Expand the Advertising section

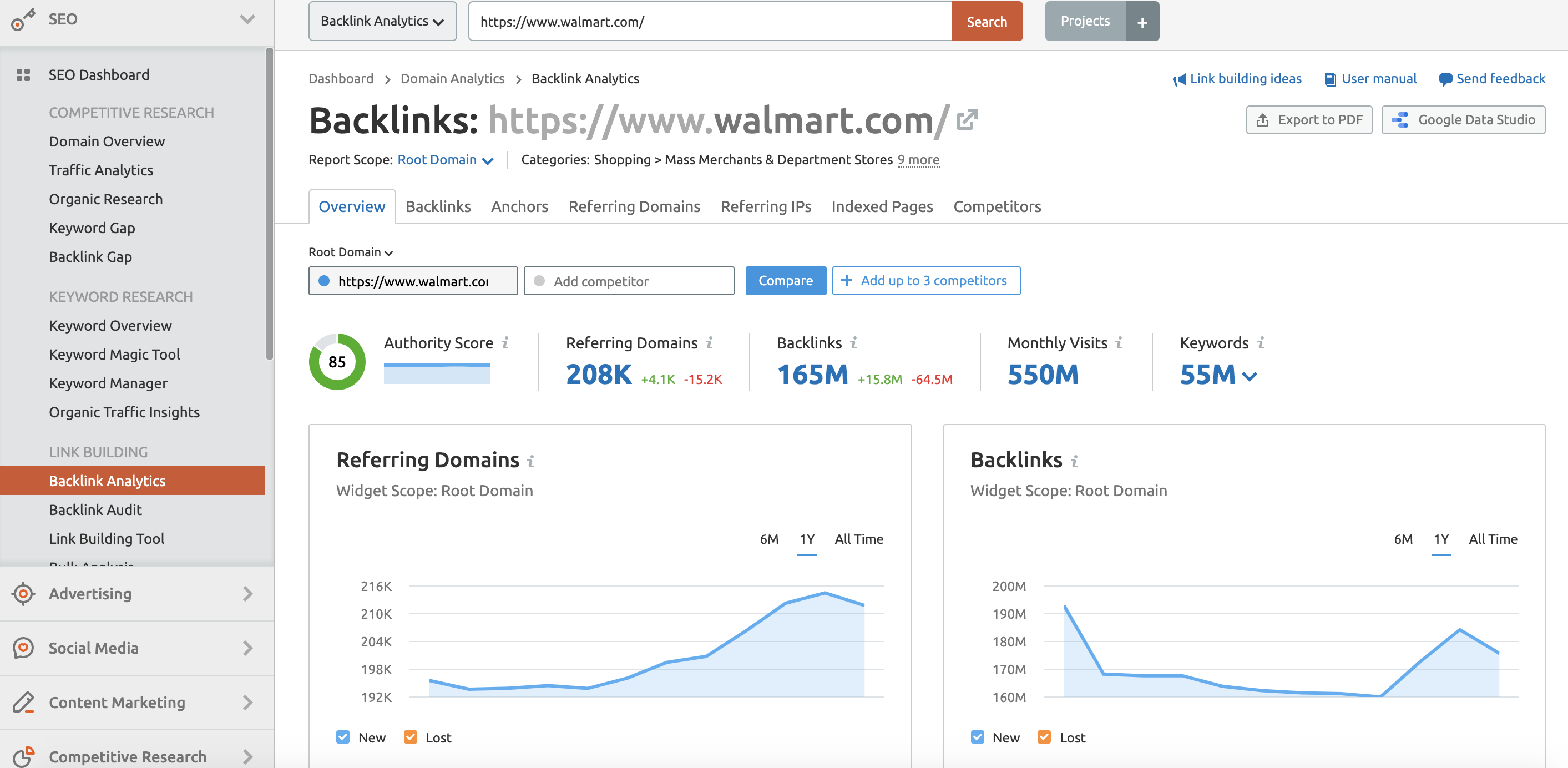[247, 593]
